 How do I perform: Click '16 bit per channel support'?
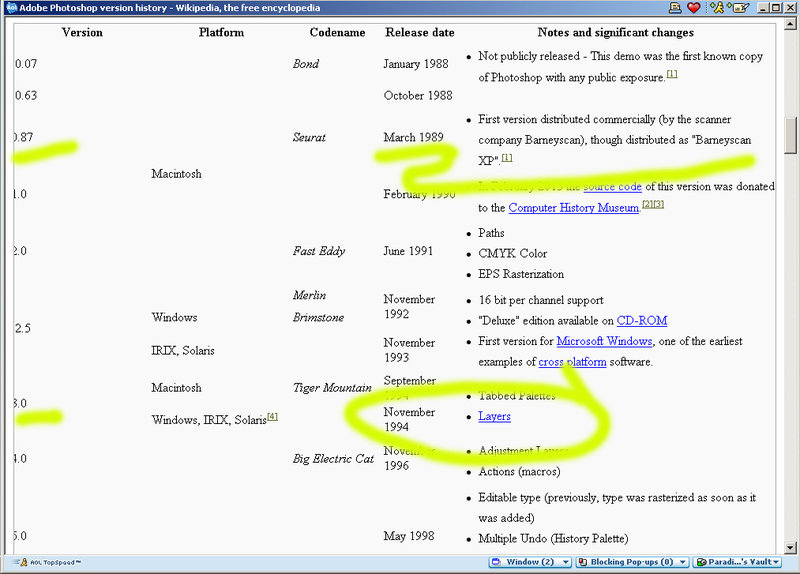(x=541, y=300)
